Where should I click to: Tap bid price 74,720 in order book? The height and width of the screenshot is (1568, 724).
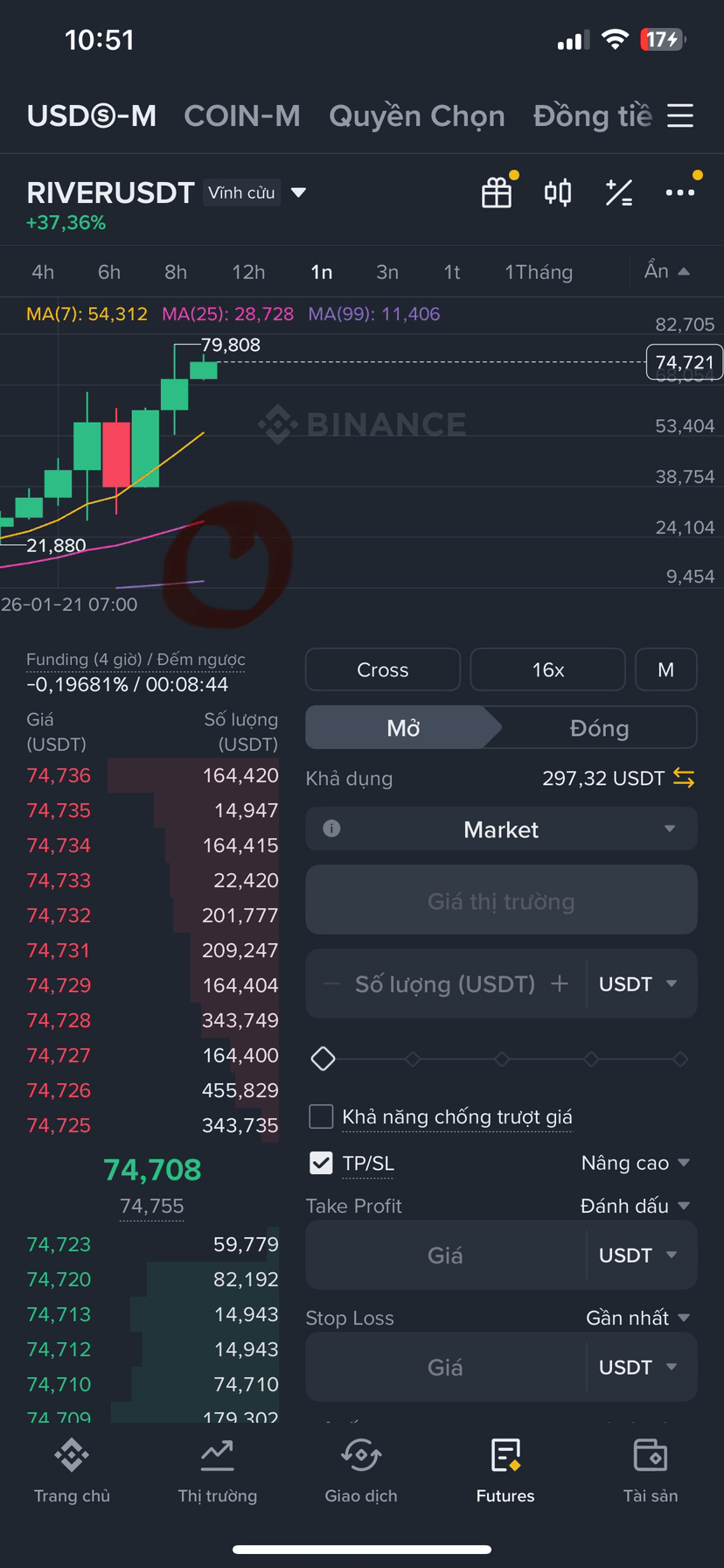pos(59,1279)
